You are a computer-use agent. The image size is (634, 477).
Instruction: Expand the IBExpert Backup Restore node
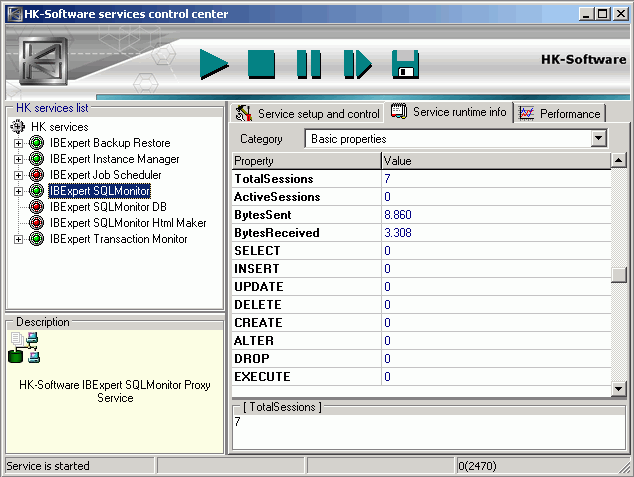point(18,143)
